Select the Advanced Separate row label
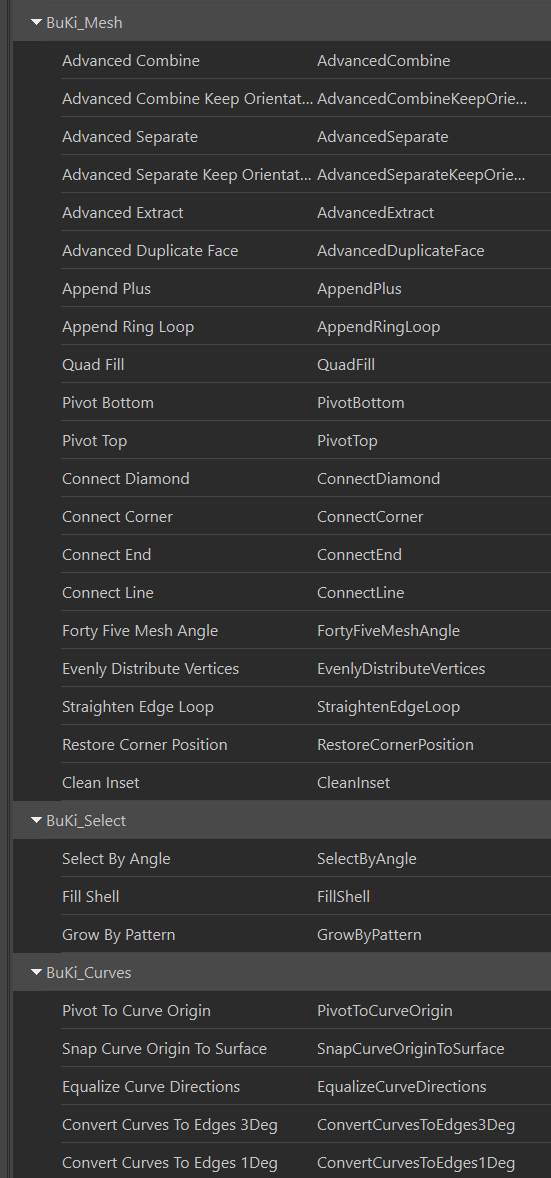This screenshot has height=1178, width=551. coord(130,137)
